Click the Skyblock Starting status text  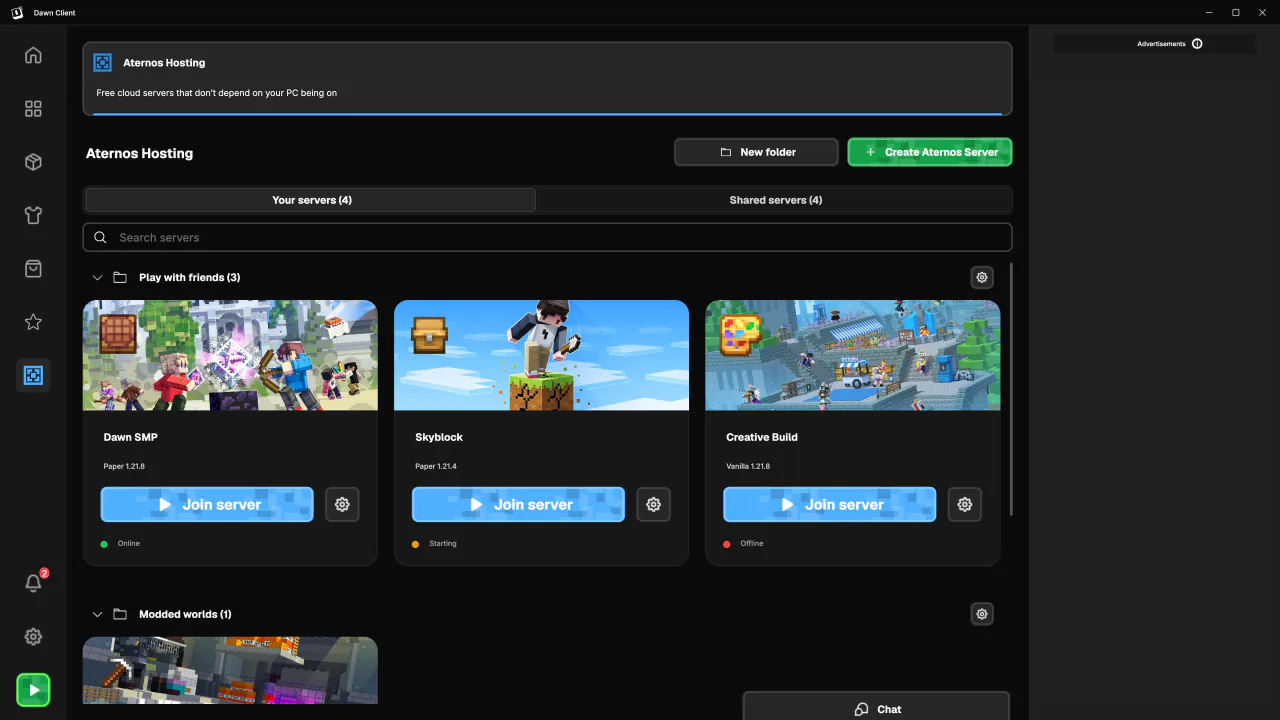(x=443, y=544)
